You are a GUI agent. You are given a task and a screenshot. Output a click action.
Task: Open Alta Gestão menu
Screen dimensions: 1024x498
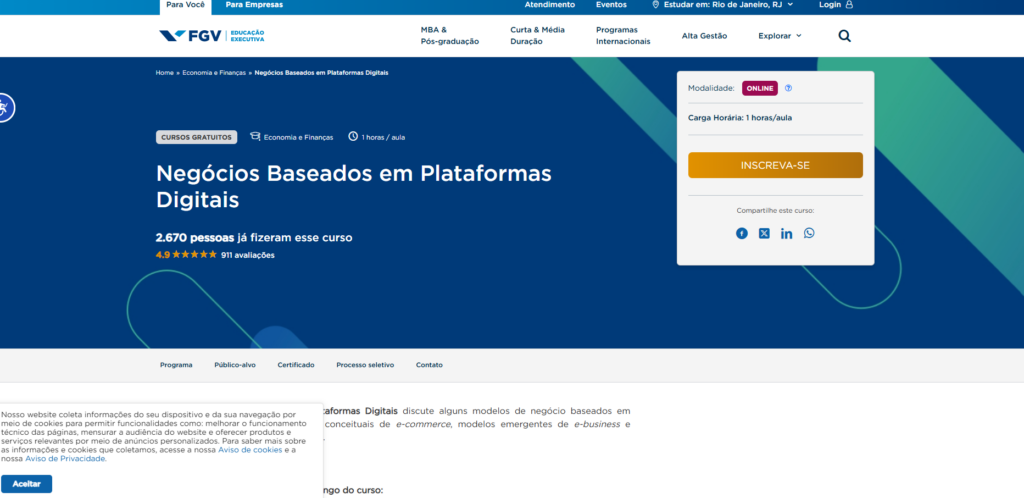[704, 36]
